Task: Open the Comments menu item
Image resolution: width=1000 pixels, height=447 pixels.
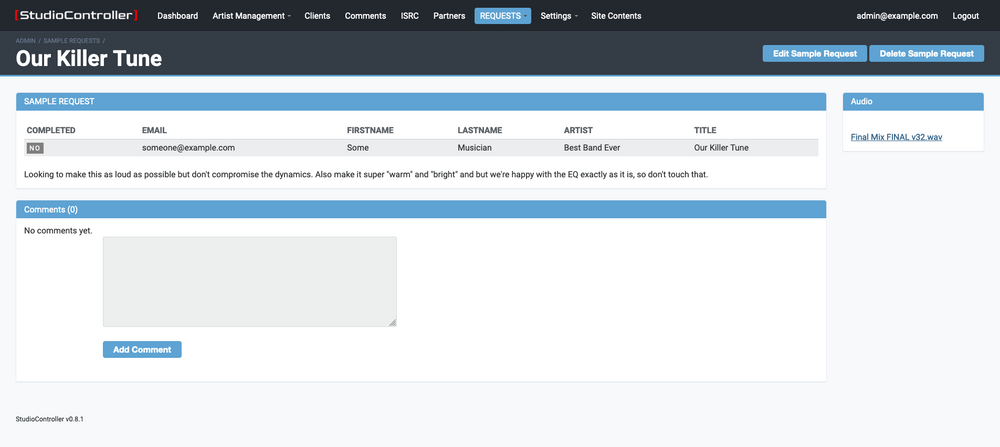Action: tap(365, 16)
